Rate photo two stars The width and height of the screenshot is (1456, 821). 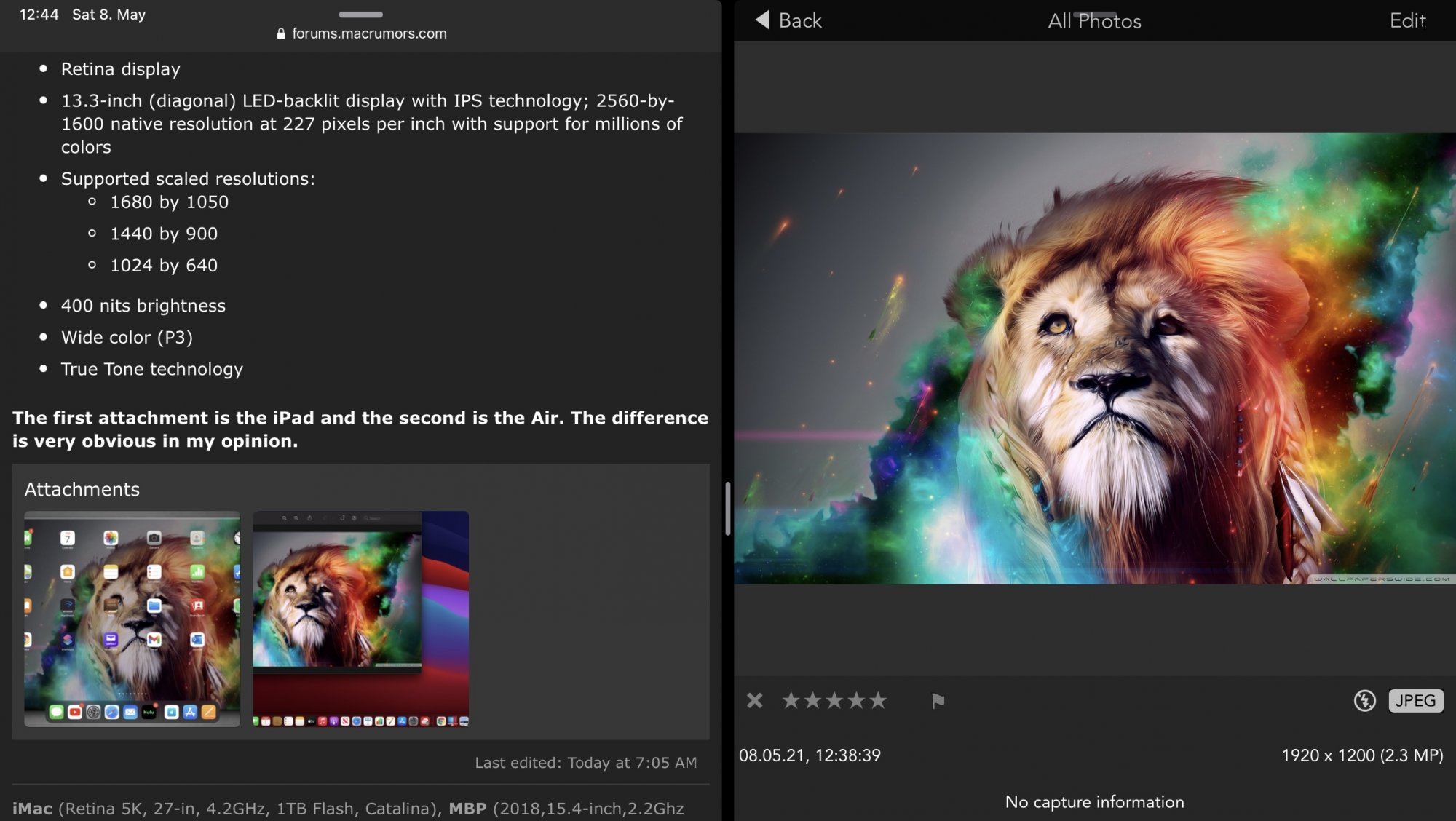click(812, 700)
